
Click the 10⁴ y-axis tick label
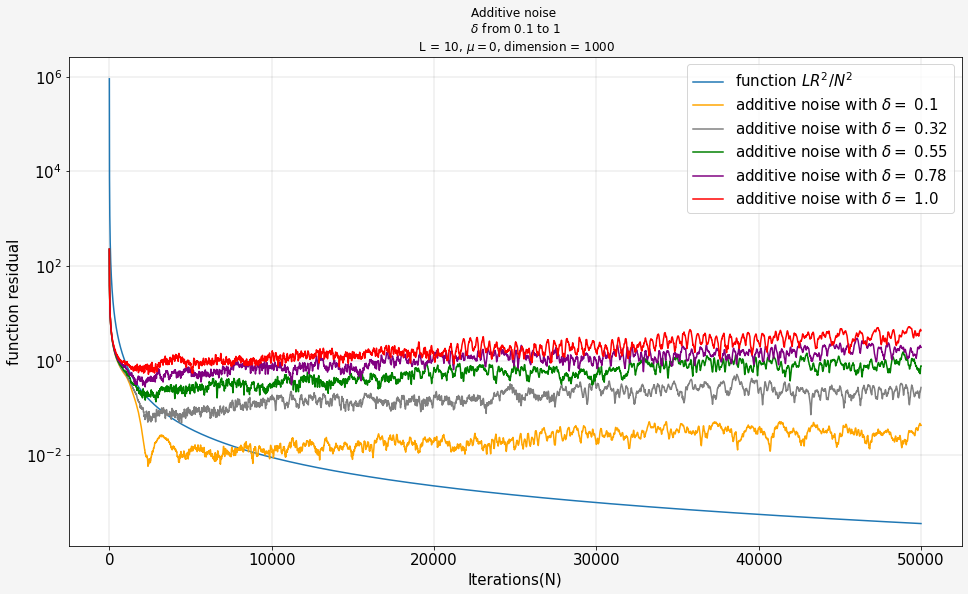pyautogui.click(x=47, y=171)
